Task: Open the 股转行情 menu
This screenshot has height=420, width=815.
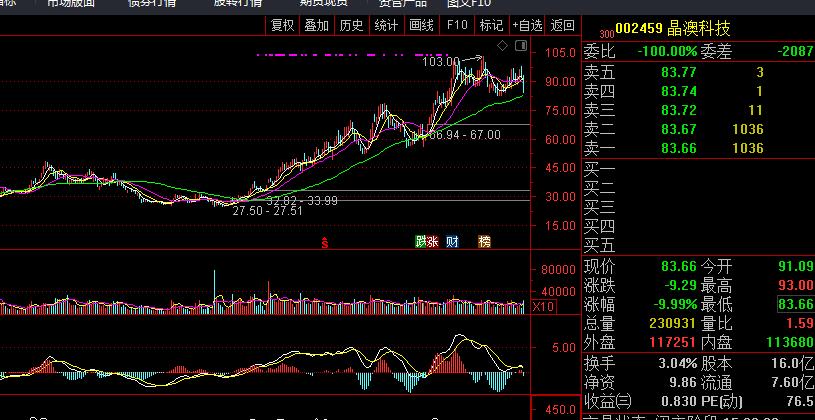Action: tap(238, 3)
